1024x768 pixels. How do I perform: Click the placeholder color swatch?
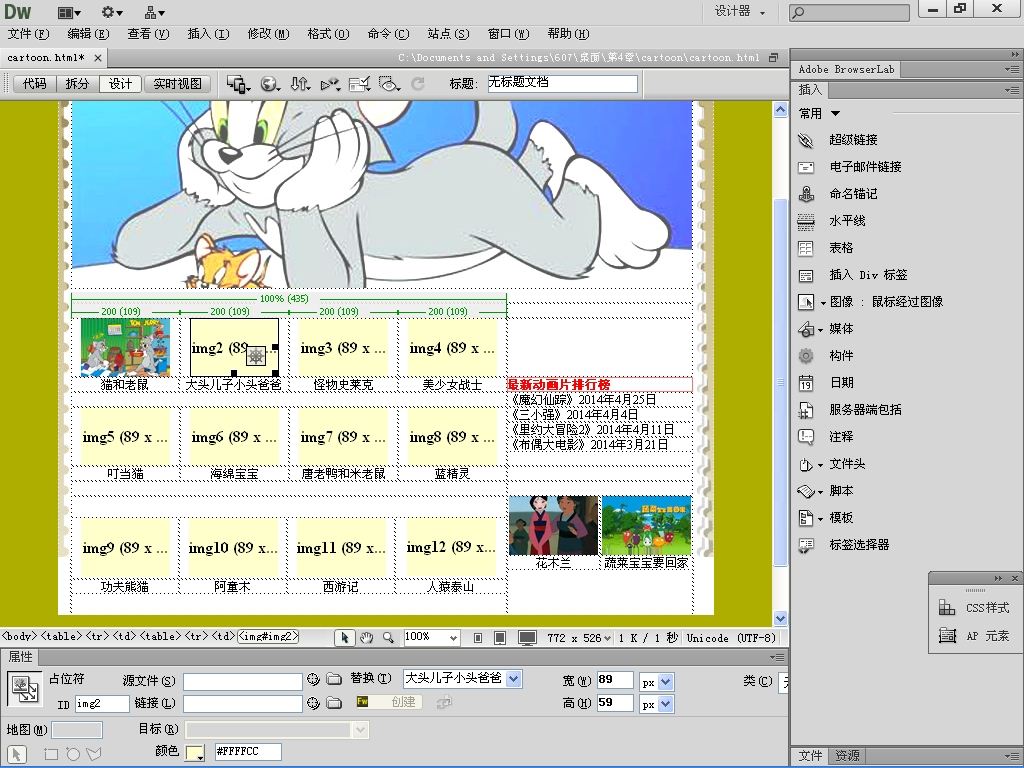[x=195, y=752]
